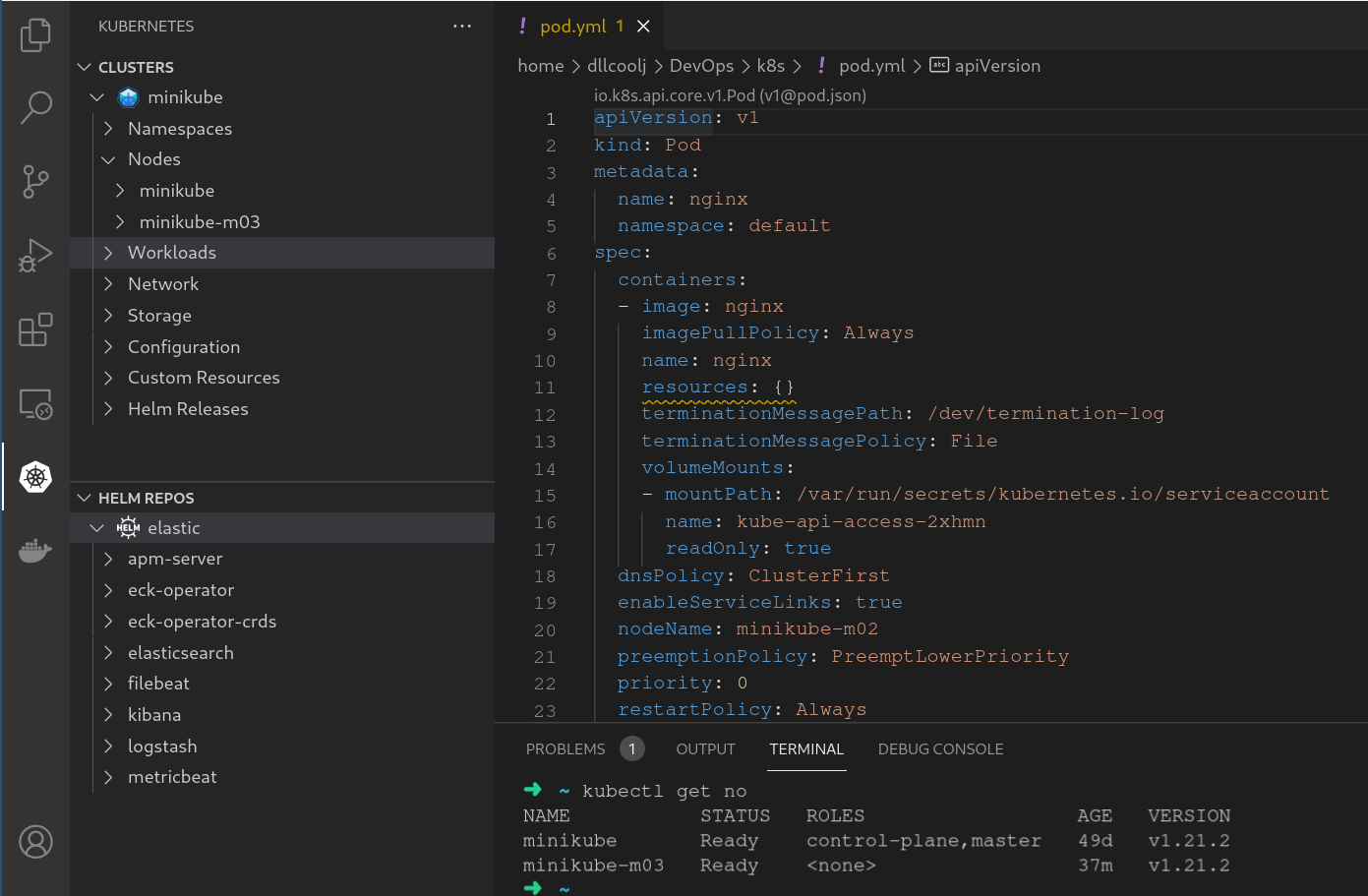The width and height of the screenshot is (1368, 896).
Task: Switch to the PROBLEMS tab
Action: (x=565, y=748)
